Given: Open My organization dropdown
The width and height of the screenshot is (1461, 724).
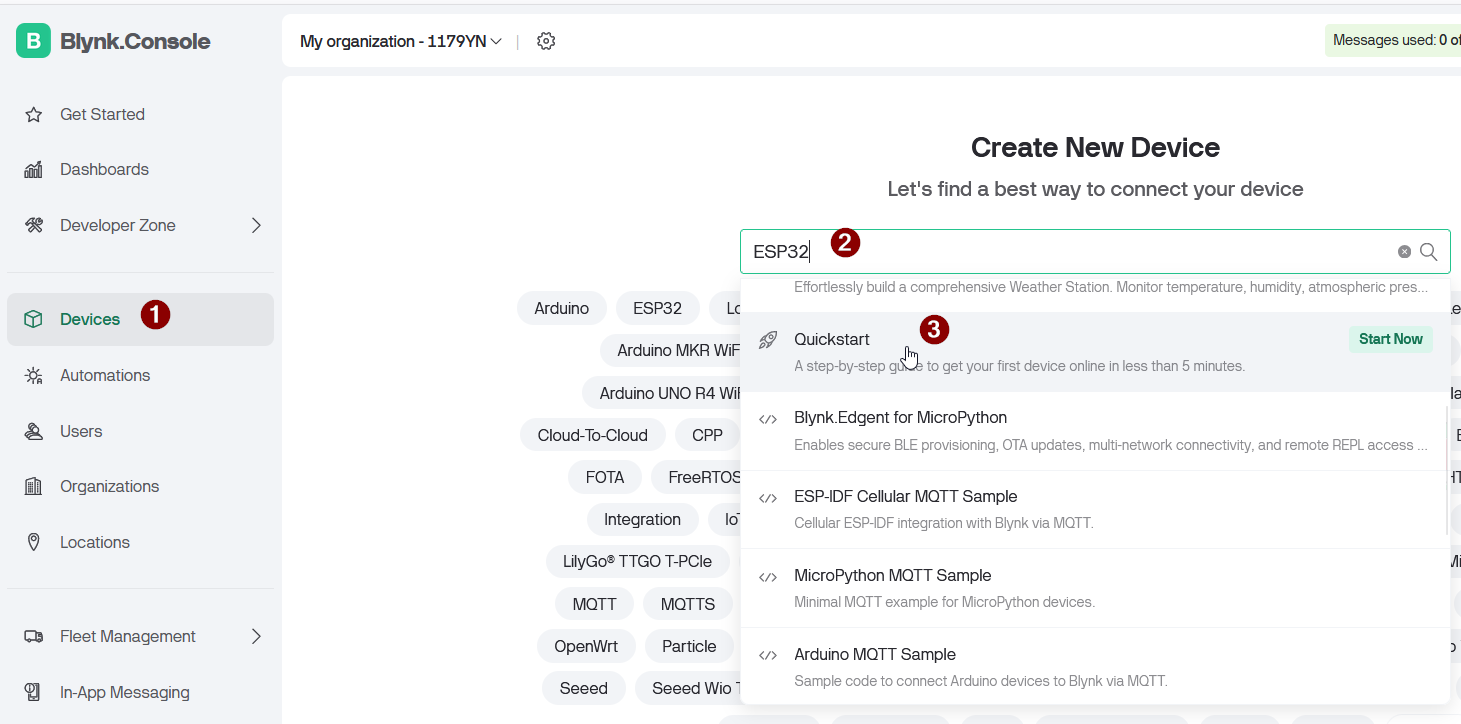Looking at the screenshot, I should point(401,41).
